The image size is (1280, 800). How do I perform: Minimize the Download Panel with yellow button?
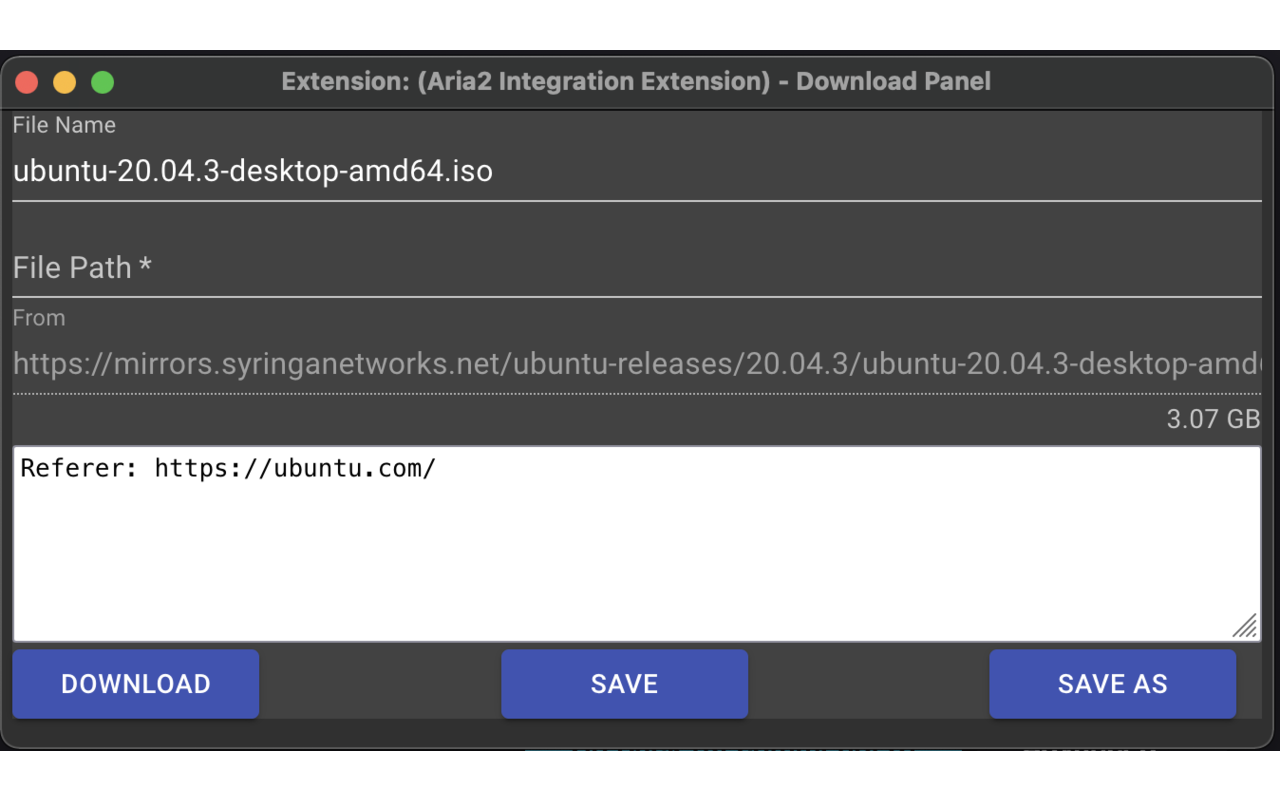pyautogui.click(x=64, y=82)
